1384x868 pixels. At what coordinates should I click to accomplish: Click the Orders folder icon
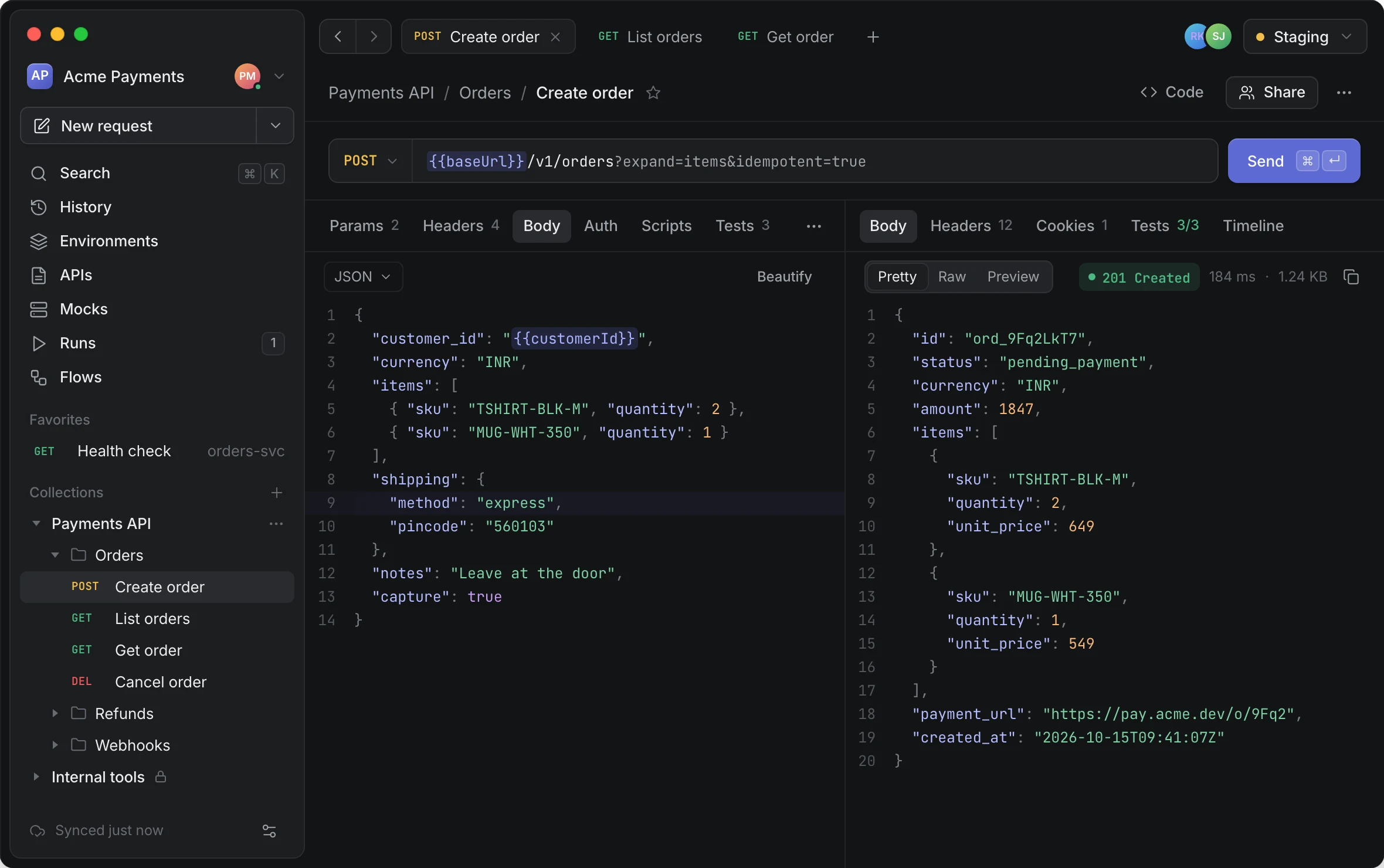click(79, 555)
